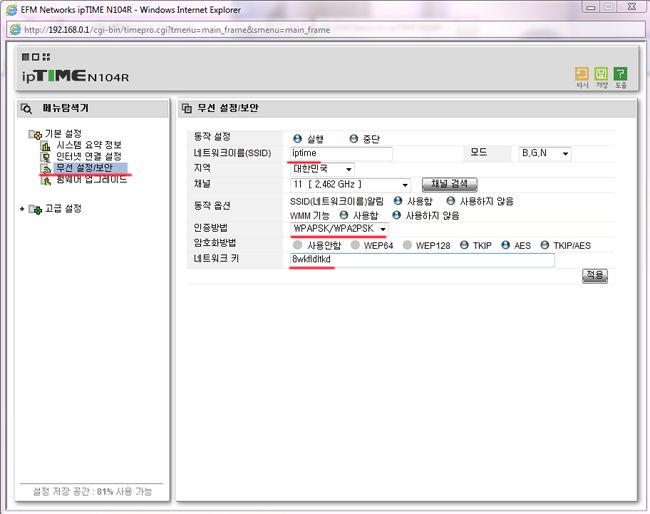Open 무선 설정/보안 menu item
Viewport: 650px width, 514px height.
(85, 168)
